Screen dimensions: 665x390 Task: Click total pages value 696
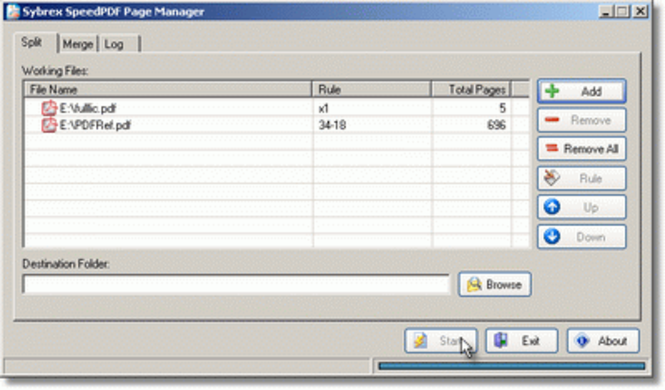tap(496, 125)
